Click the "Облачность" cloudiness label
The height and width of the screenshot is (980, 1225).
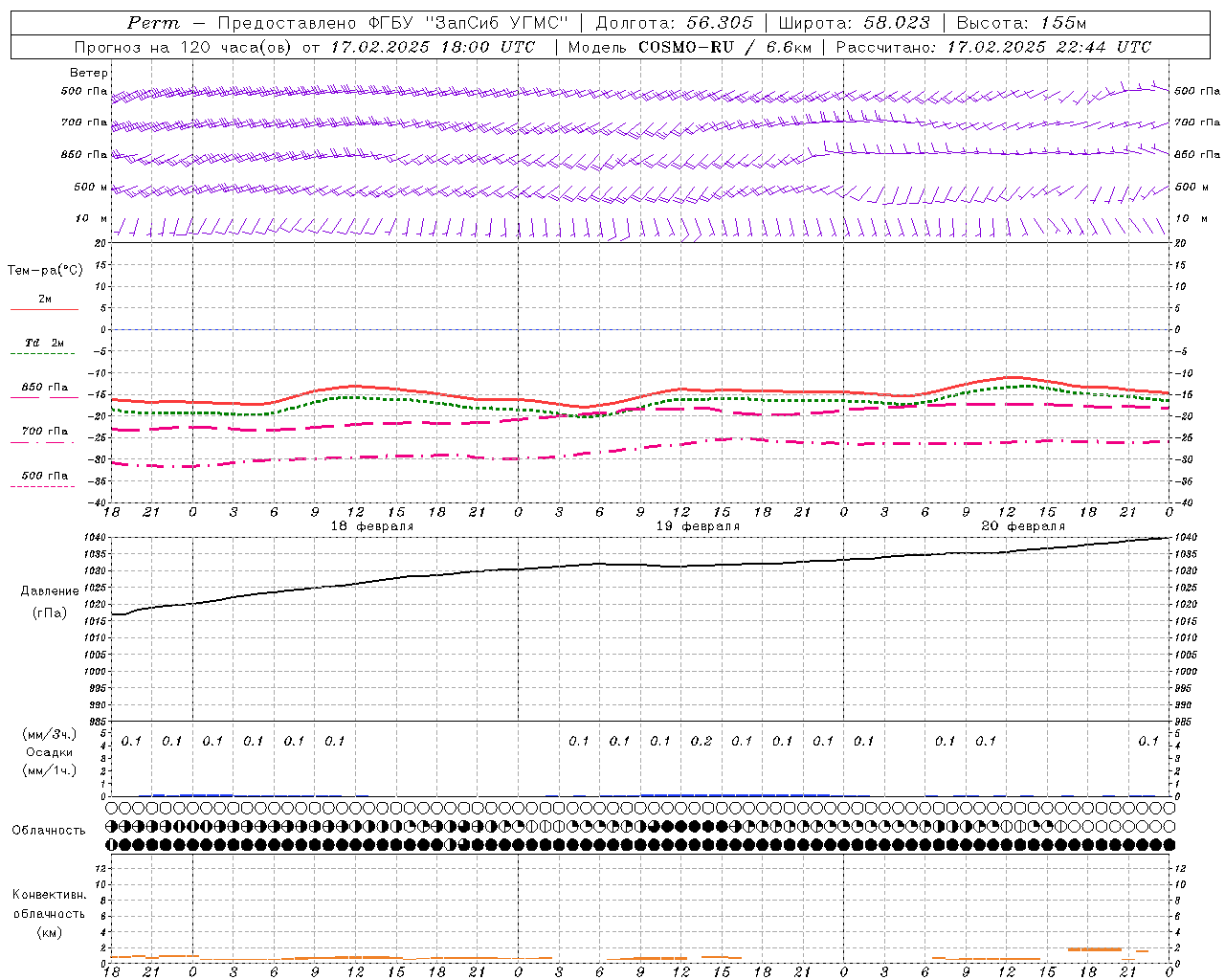[49, 831]
